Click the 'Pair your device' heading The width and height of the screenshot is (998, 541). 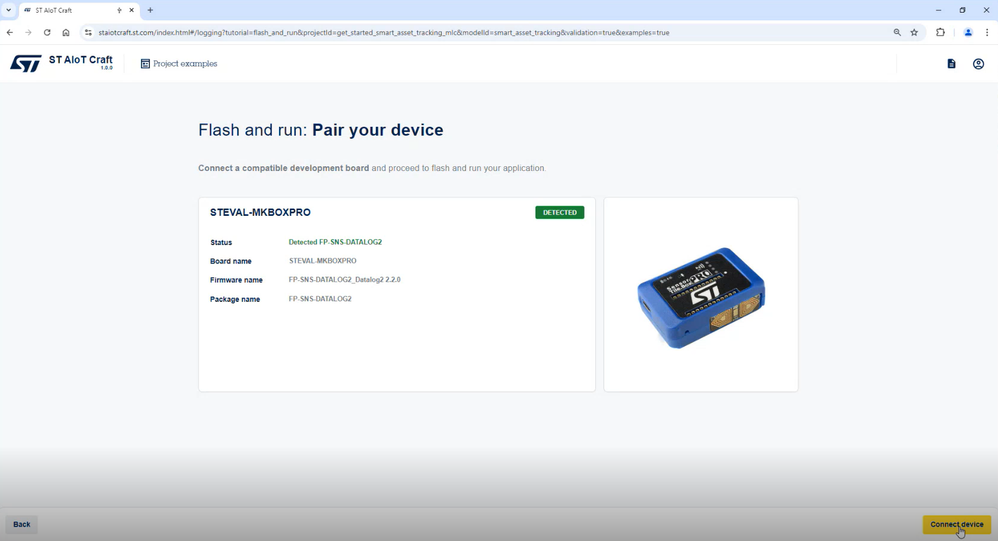(377, 130)
